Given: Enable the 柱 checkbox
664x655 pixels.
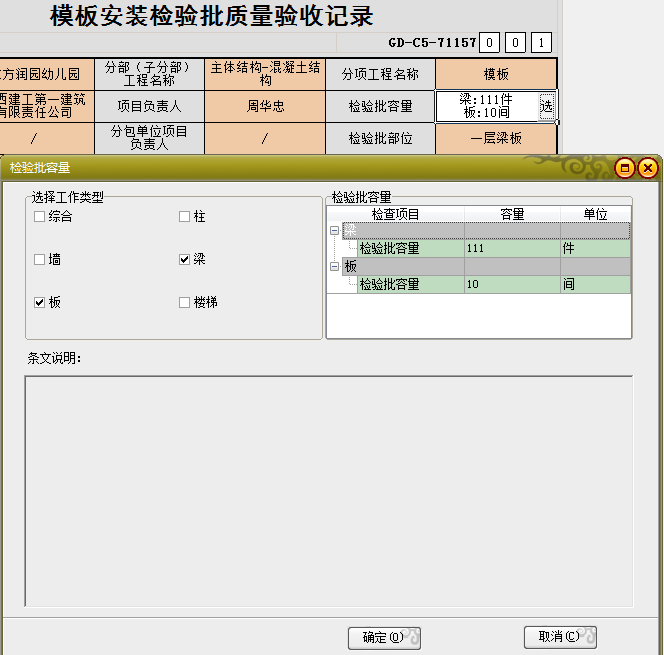Looking at the screenshot, I should coord(185,217).
